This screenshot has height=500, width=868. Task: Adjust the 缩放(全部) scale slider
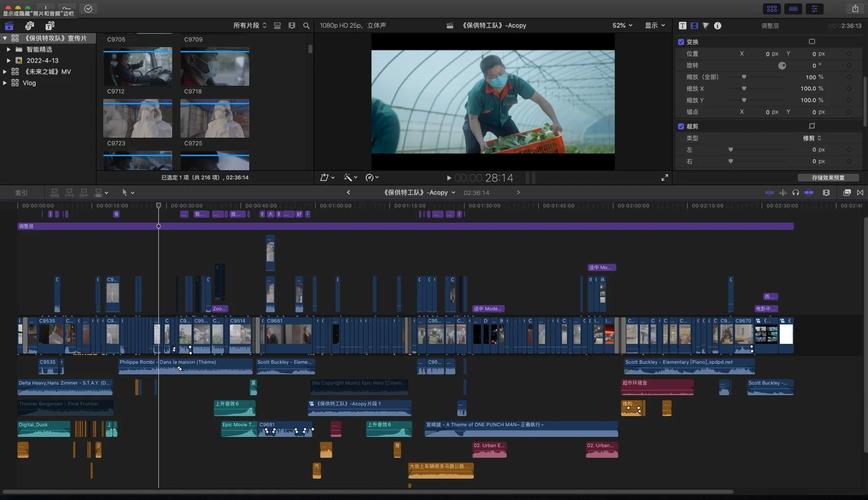click(743, 77)
